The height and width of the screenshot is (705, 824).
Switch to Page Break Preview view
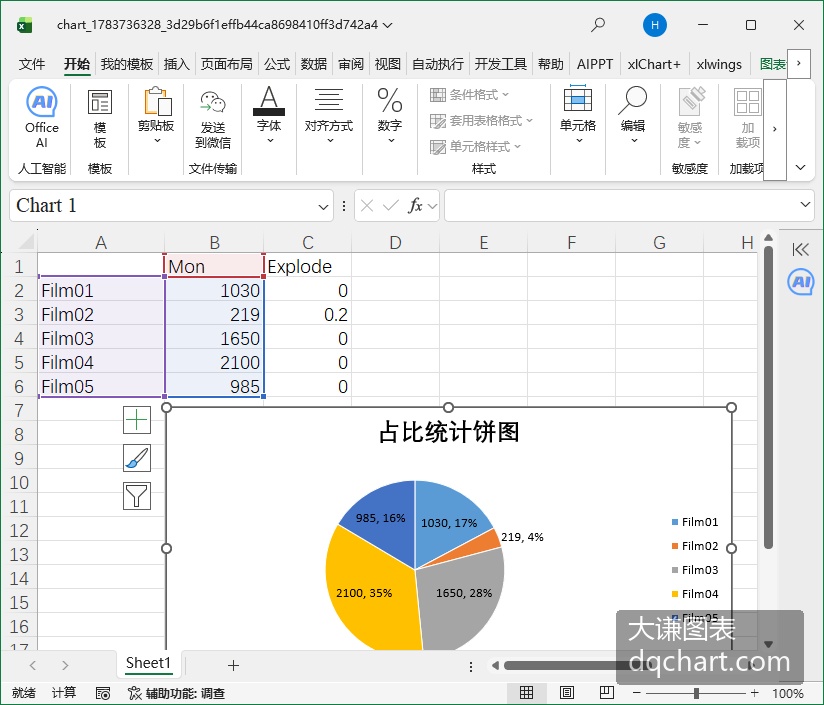point(606,693)
